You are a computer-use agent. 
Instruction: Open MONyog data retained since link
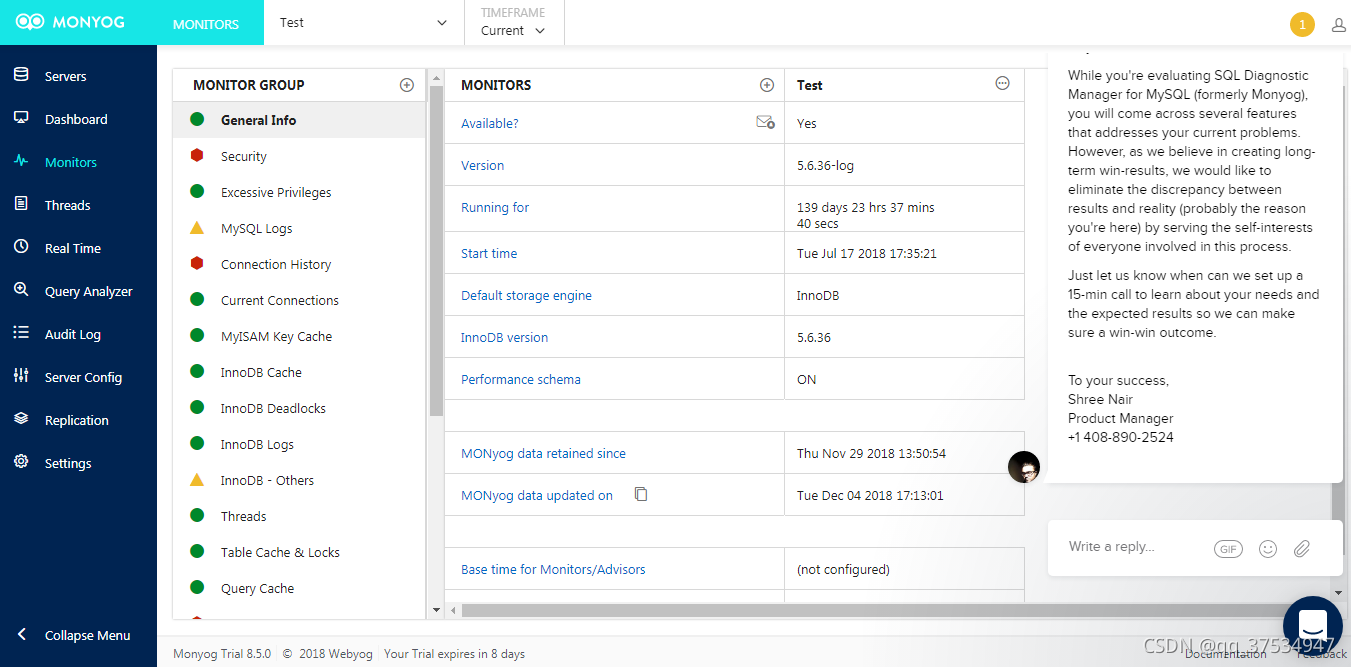543,453
